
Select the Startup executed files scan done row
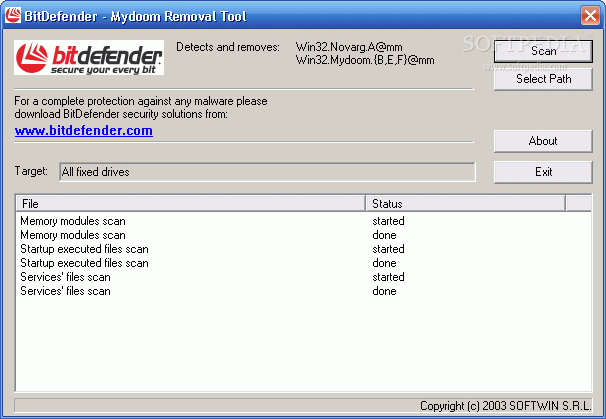pyautogui.click(x=303, y=263)
